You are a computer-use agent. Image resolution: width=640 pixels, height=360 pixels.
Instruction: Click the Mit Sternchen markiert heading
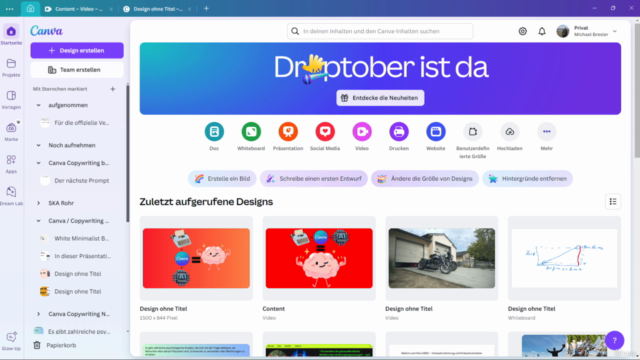pyautogui.click(x=60, y=89)
